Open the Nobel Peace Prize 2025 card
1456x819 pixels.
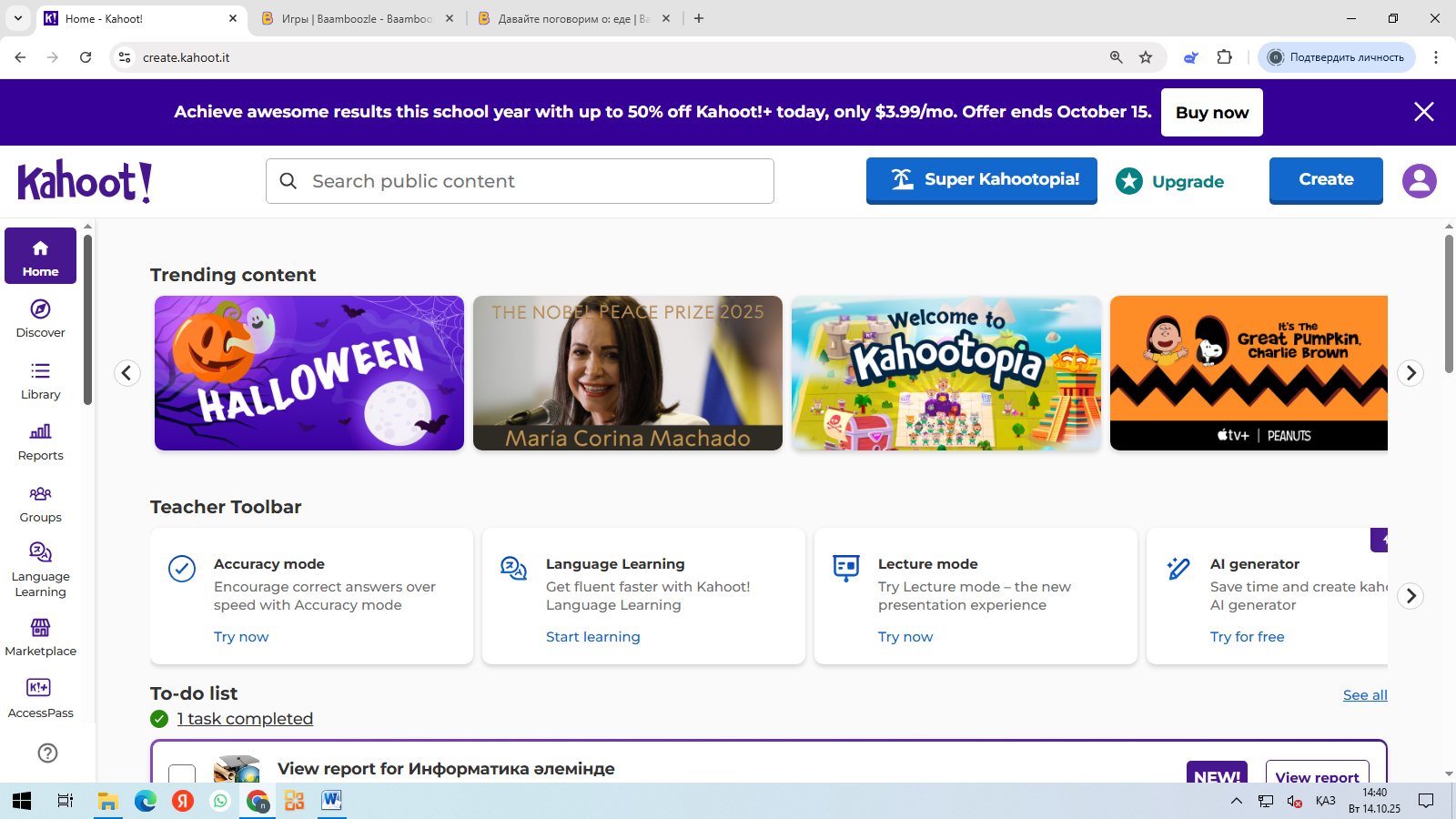[628, 373]
